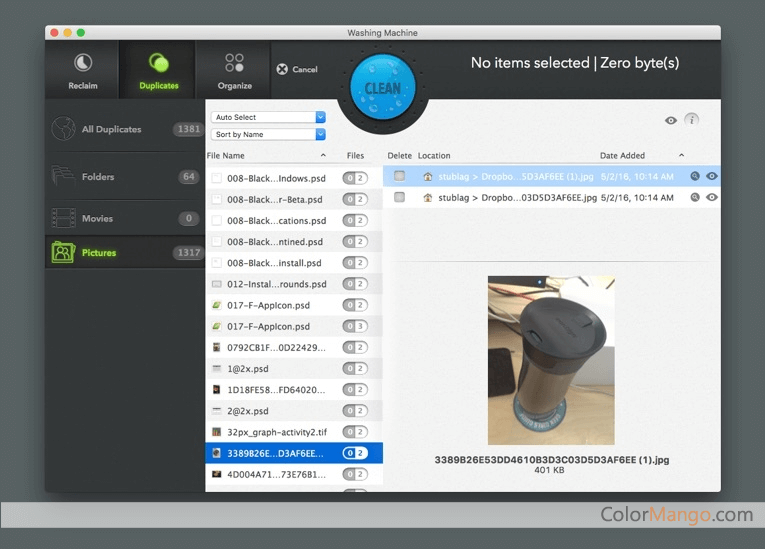Click All Duplicates count badge 1381
Screen dimensions: 765x549
188,129
